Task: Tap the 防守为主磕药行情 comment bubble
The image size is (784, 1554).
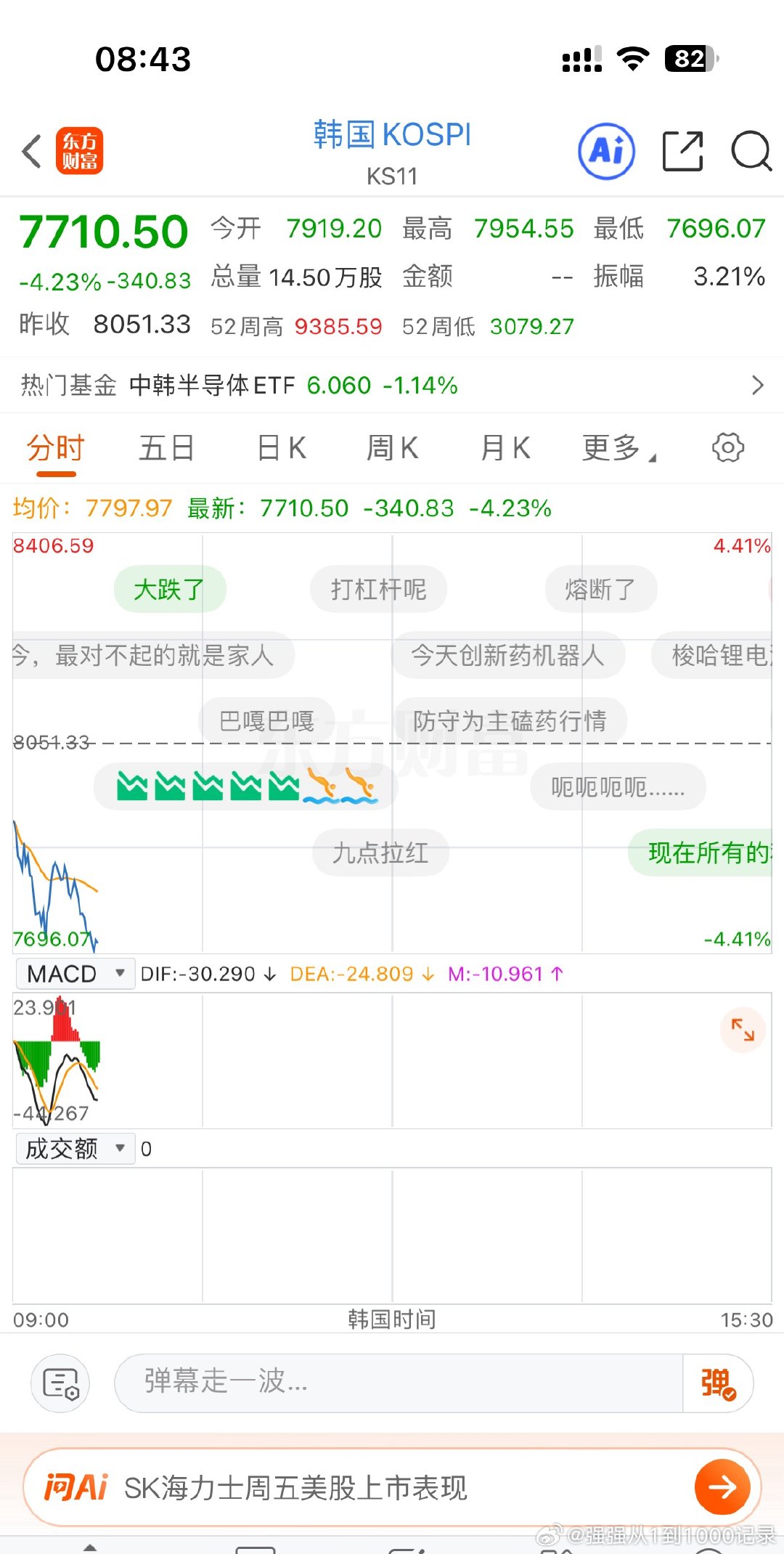Action: coord(510,720)
